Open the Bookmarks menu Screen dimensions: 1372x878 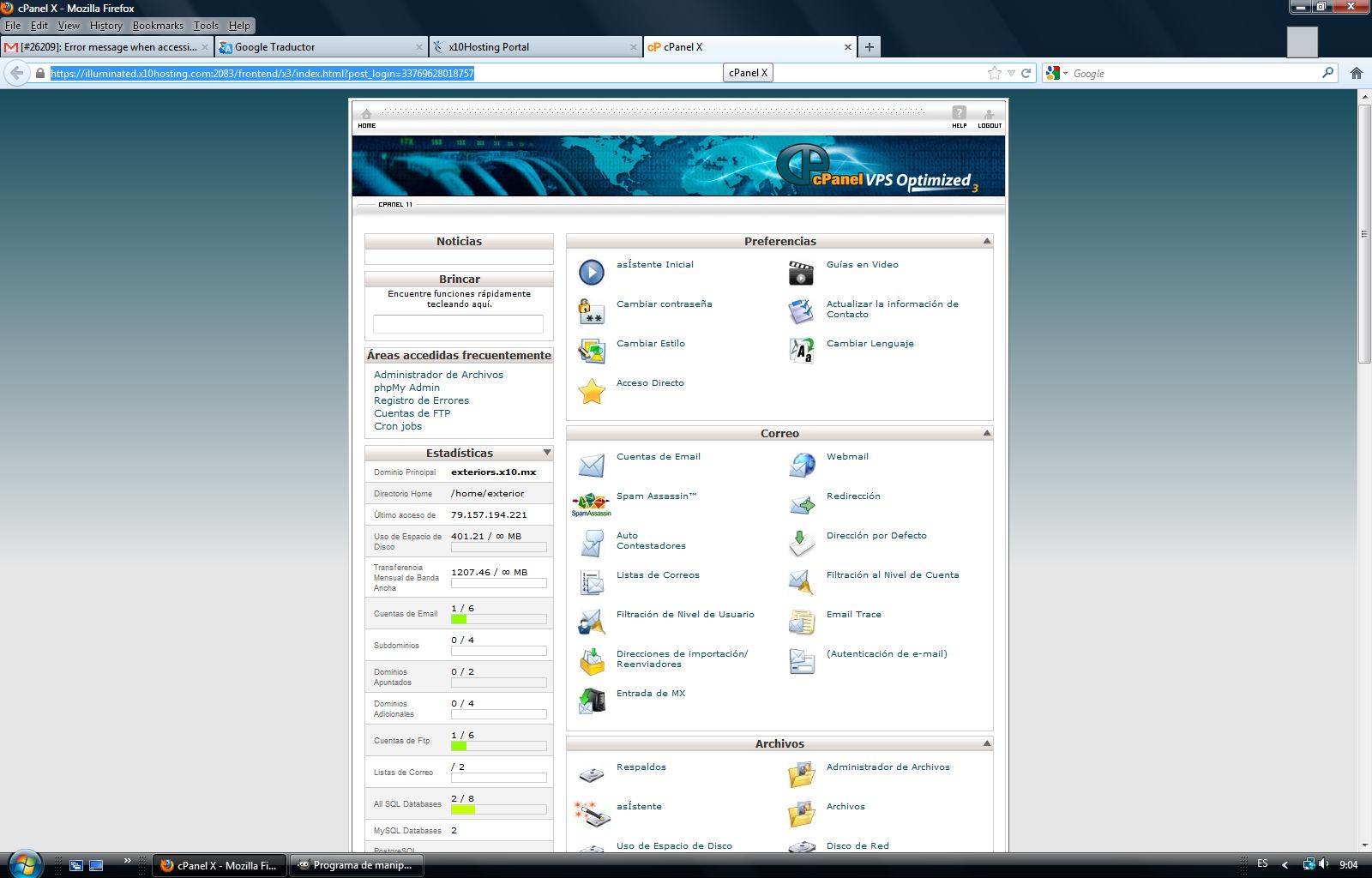(158, 26)
